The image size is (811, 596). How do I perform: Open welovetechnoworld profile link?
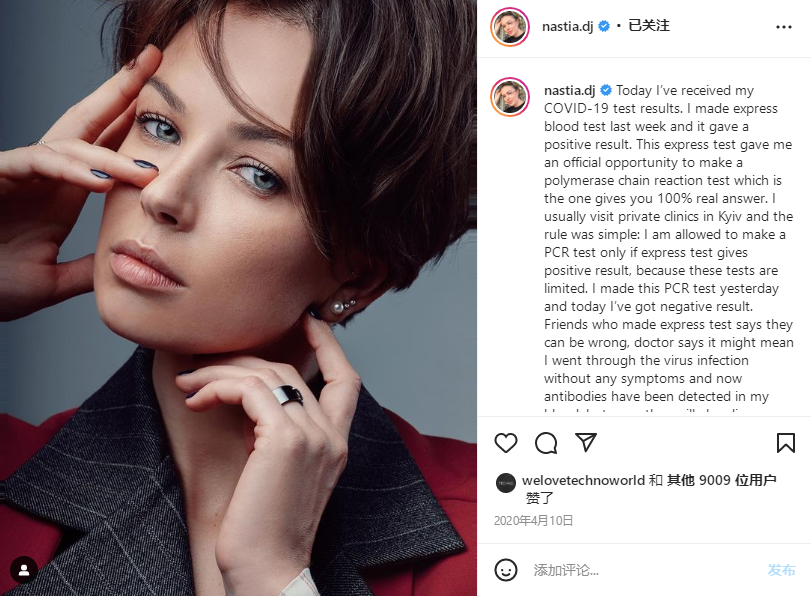(x=583, y=480)
